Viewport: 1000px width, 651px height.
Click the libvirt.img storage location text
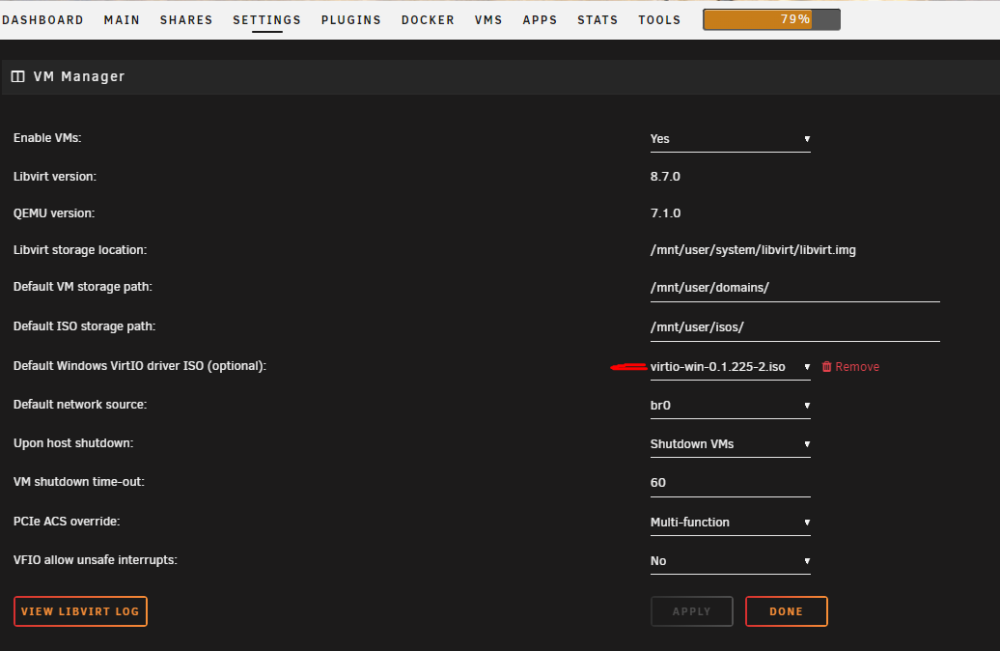pyautogui.click(x=753, y=250)
